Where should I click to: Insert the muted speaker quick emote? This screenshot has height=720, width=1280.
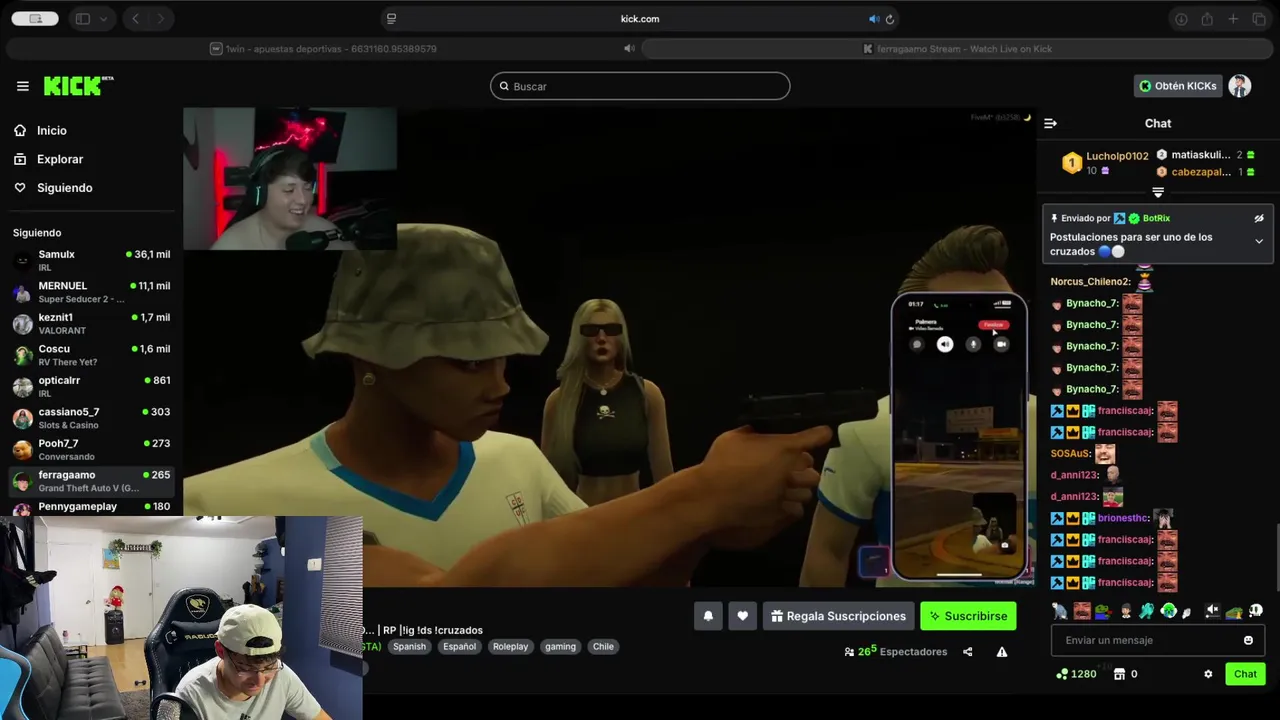pos(1212,611)
